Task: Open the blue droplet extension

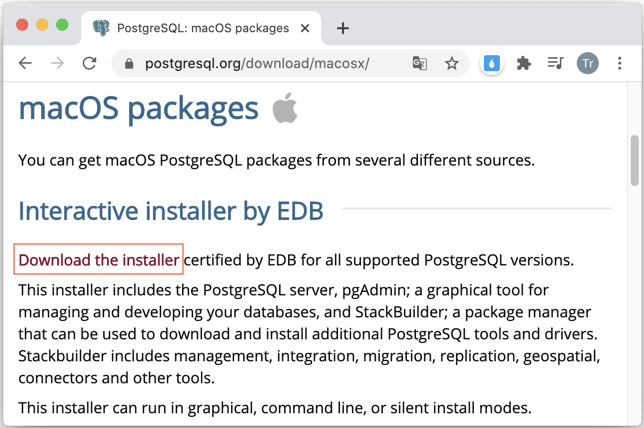Action: pos(492,64)
